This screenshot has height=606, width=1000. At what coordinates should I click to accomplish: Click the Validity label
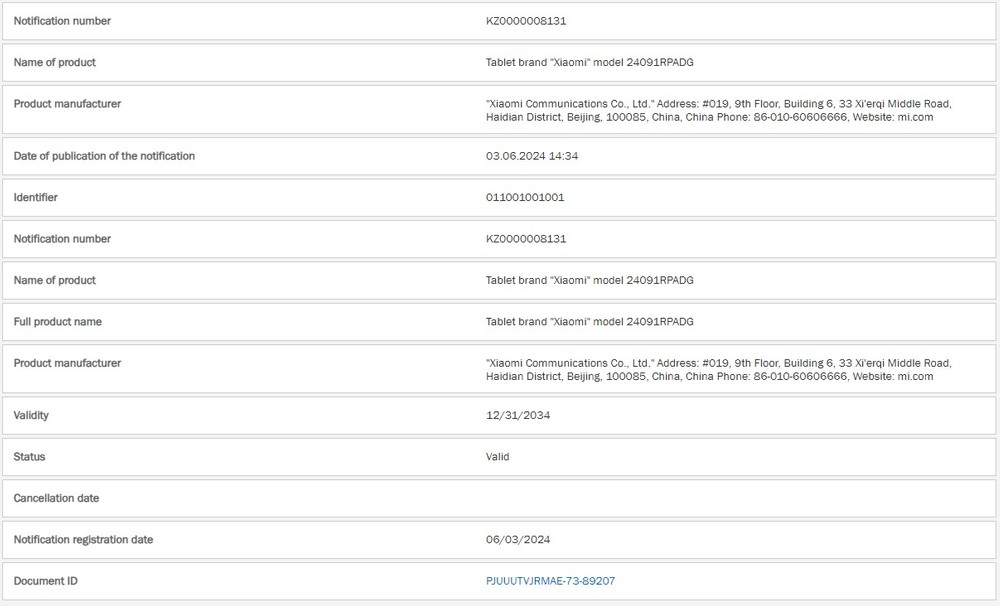31,415
